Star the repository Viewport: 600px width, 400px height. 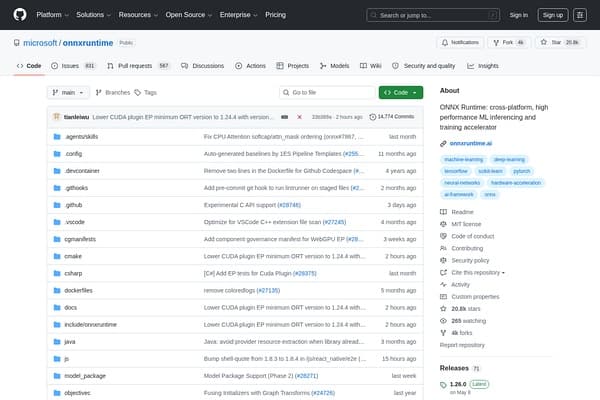pos(560,42)
